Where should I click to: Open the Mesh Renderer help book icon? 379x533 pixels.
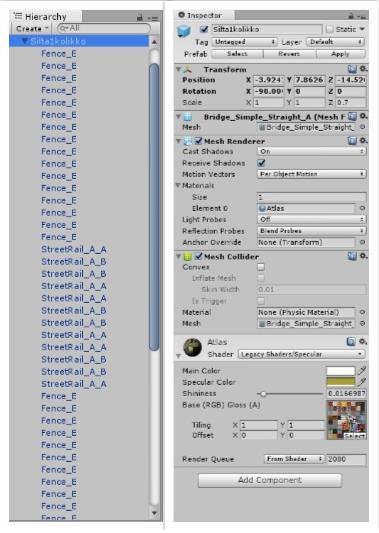point(352,140)
